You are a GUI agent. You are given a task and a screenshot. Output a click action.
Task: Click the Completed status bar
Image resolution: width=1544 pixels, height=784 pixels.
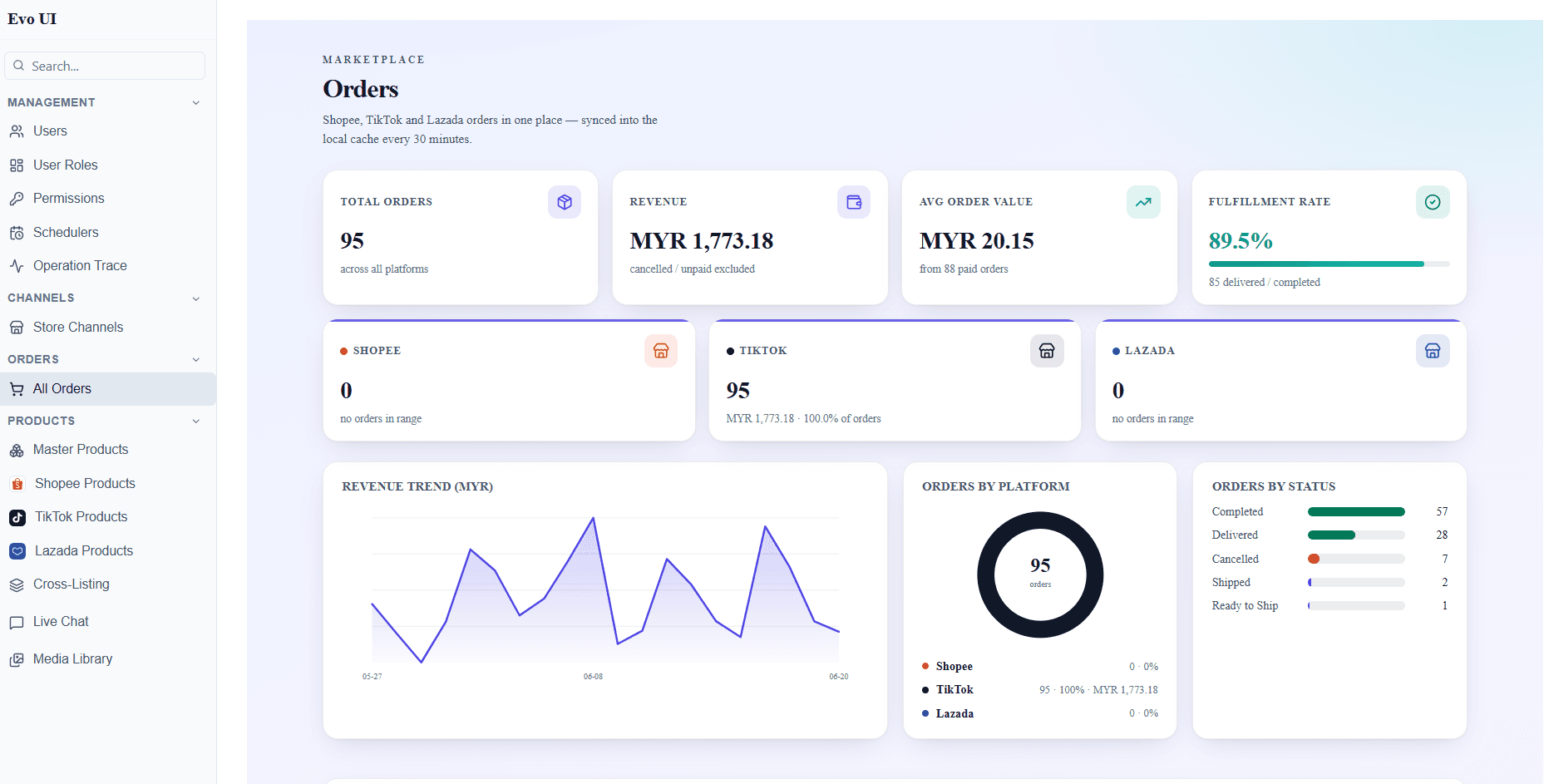1356,512
